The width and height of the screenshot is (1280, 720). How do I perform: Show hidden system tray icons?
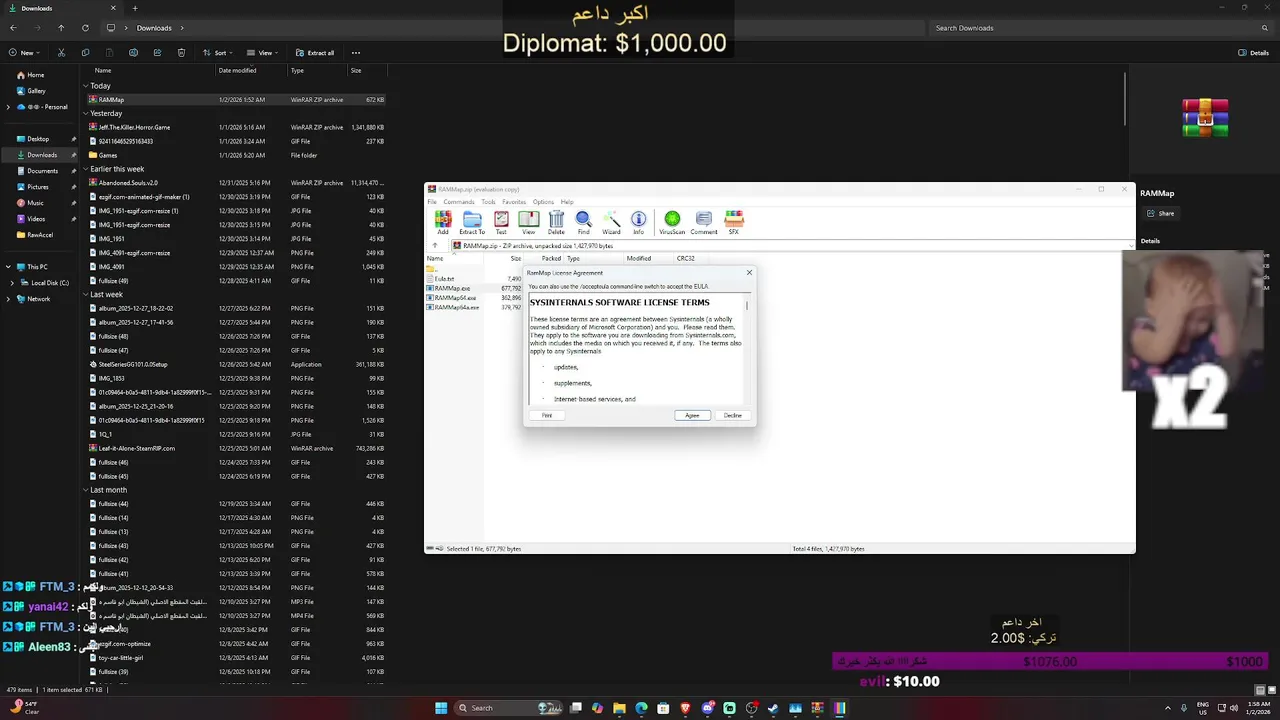pos(1169,708)
